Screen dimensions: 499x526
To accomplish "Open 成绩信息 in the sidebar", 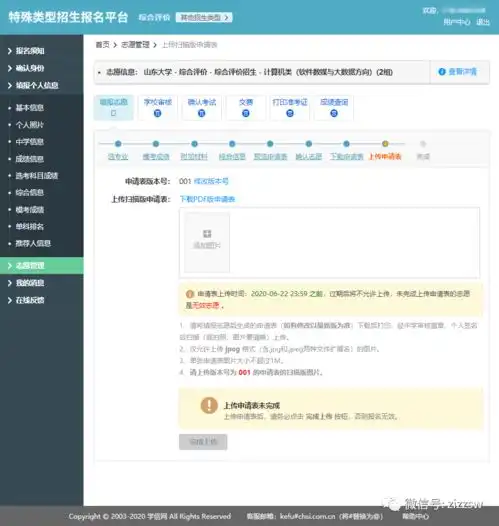I will [x=30, y=159].
